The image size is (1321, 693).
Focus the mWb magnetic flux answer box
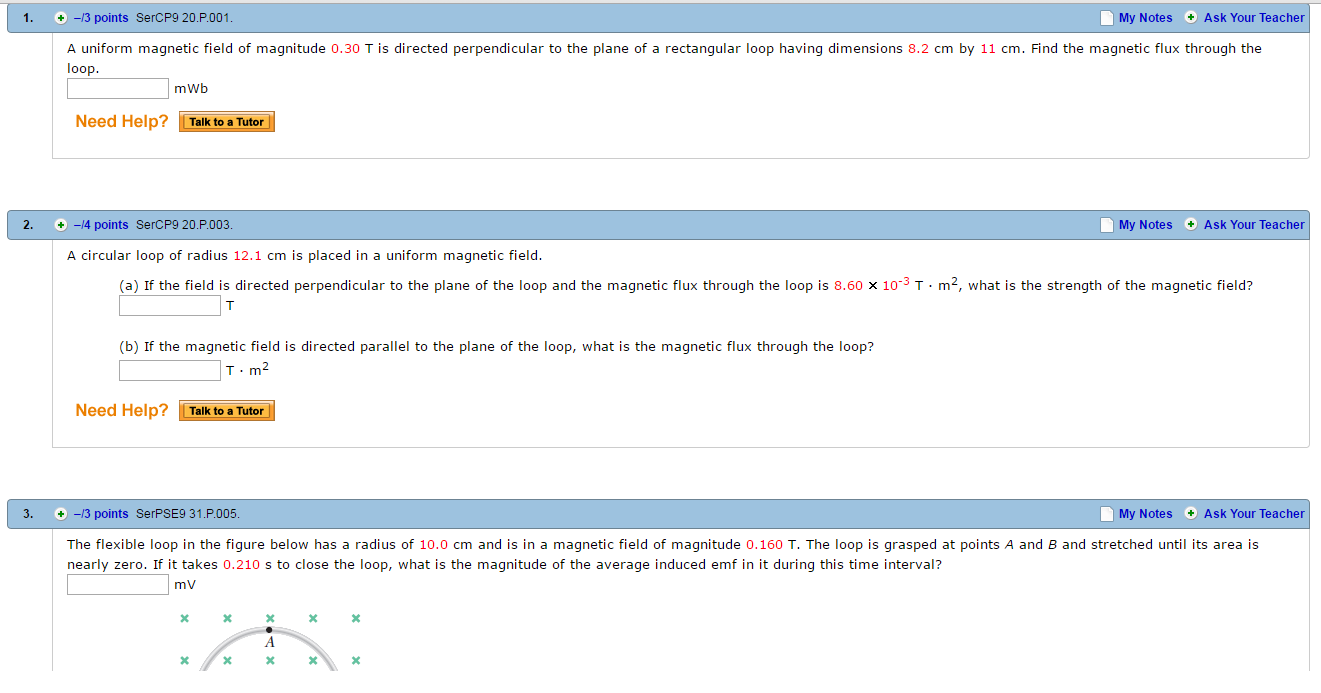[118, 89]
